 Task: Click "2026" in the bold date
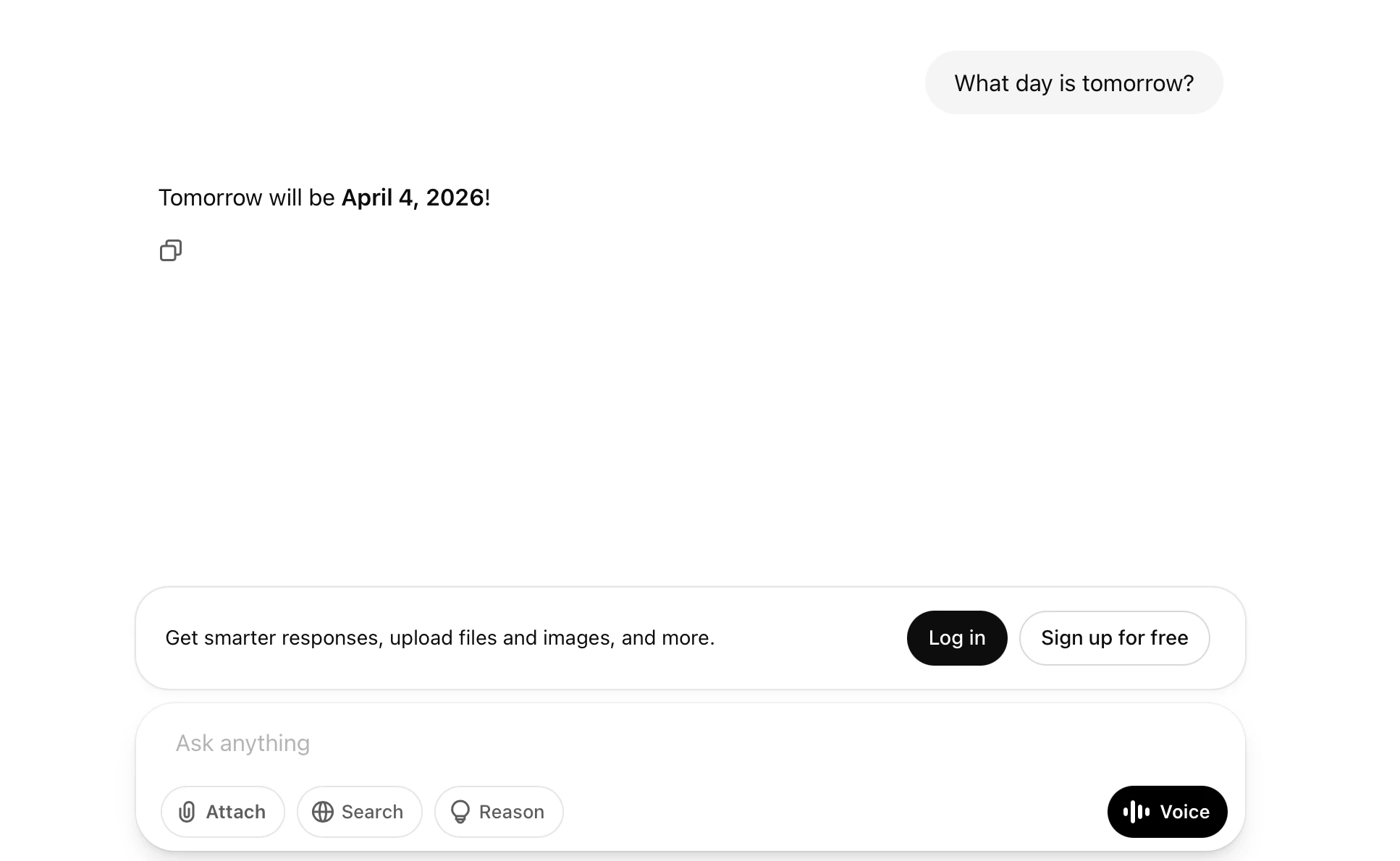coord(455,198)
